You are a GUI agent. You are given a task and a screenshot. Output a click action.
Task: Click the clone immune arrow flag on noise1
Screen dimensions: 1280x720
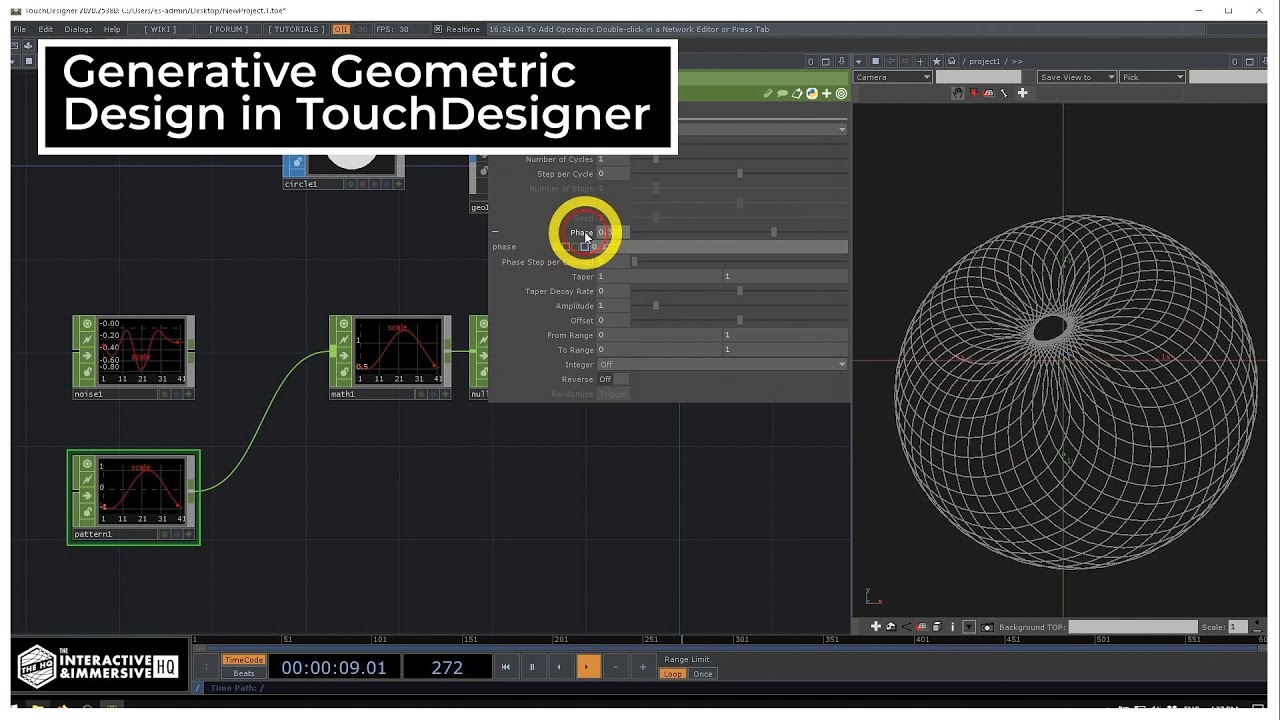[x=87, y=356]
